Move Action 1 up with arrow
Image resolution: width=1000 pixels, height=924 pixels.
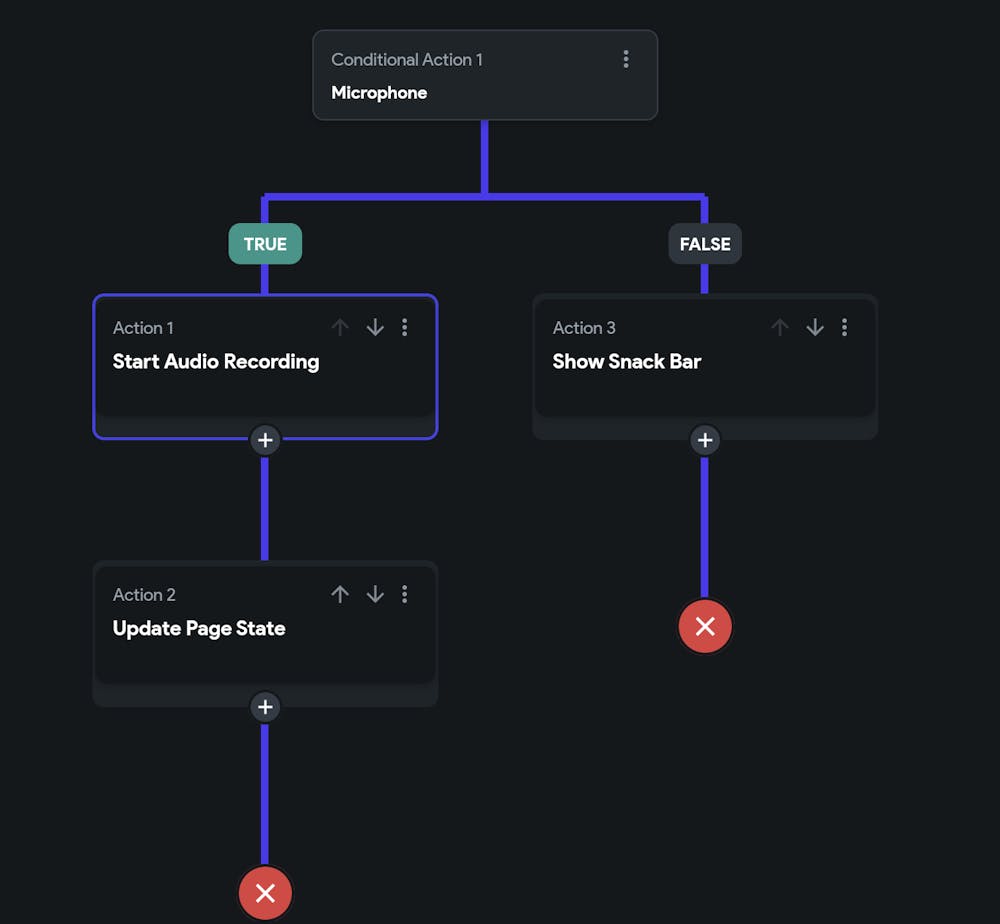click(340, 327)
